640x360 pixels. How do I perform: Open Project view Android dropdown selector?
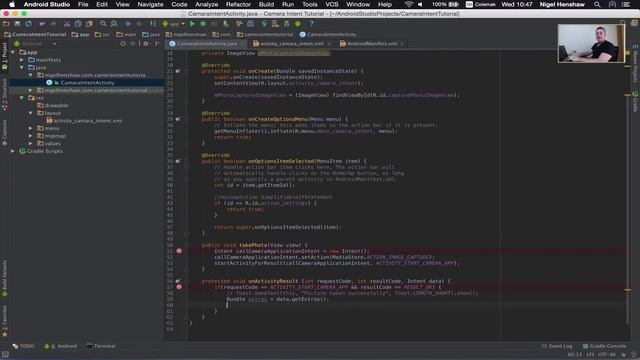(35, 44)
